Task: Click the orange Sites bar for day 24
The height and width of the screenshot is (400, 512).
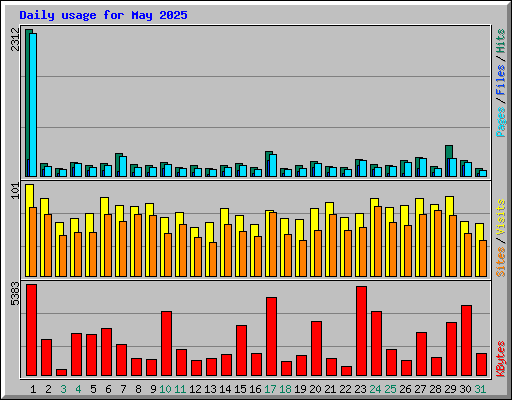Action: pos(378,241)
